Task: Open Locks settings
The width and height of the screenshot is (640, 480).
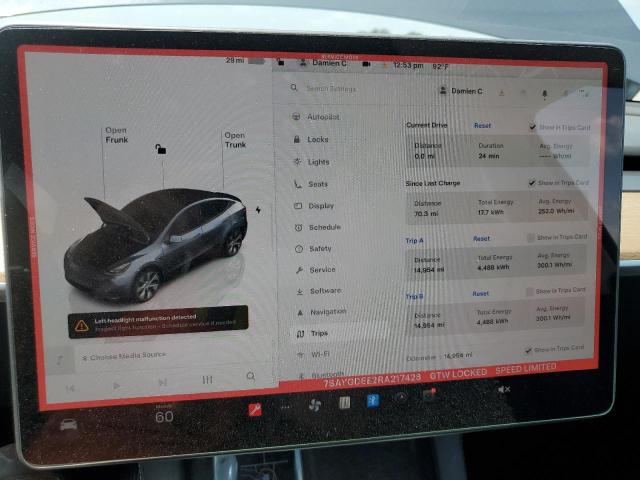Action: [x=311, y=139]
